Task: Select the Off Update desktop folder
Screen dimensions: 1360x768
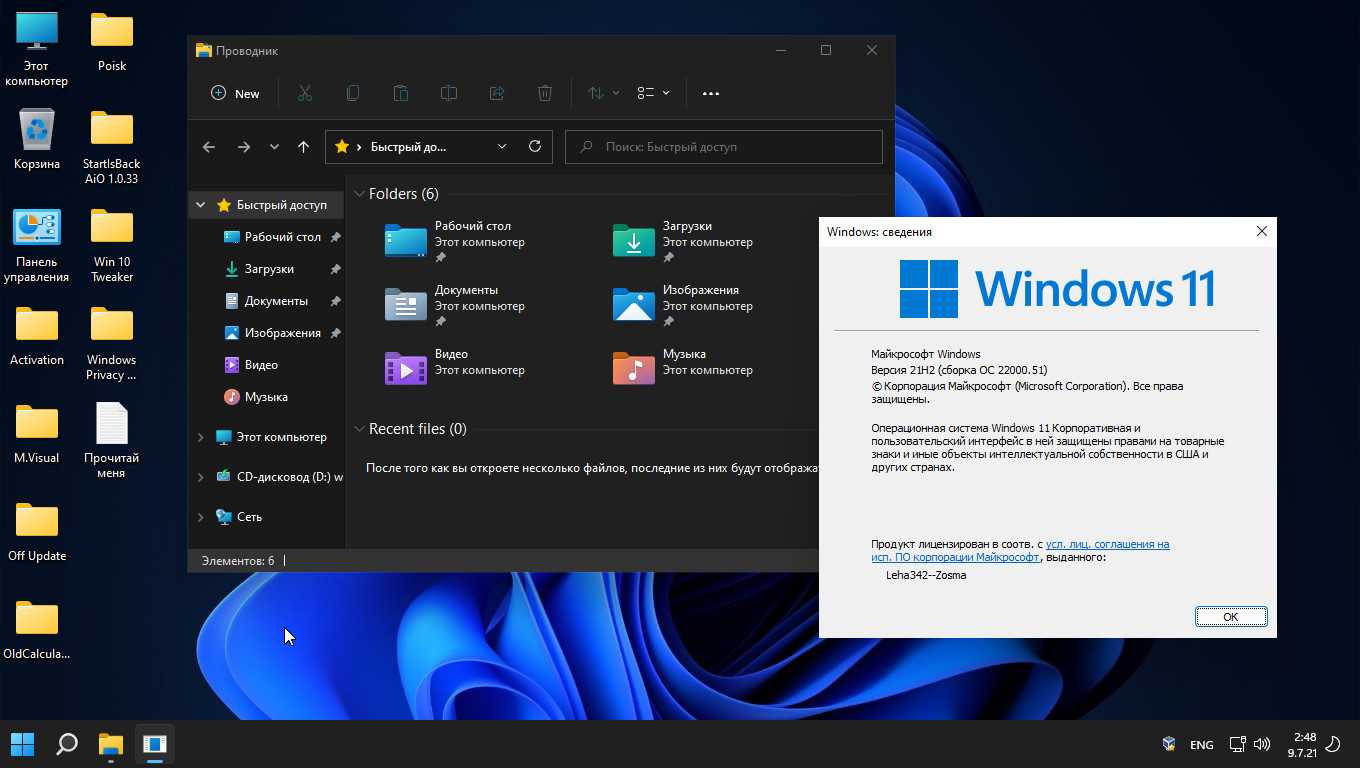Action: [37, 532]
